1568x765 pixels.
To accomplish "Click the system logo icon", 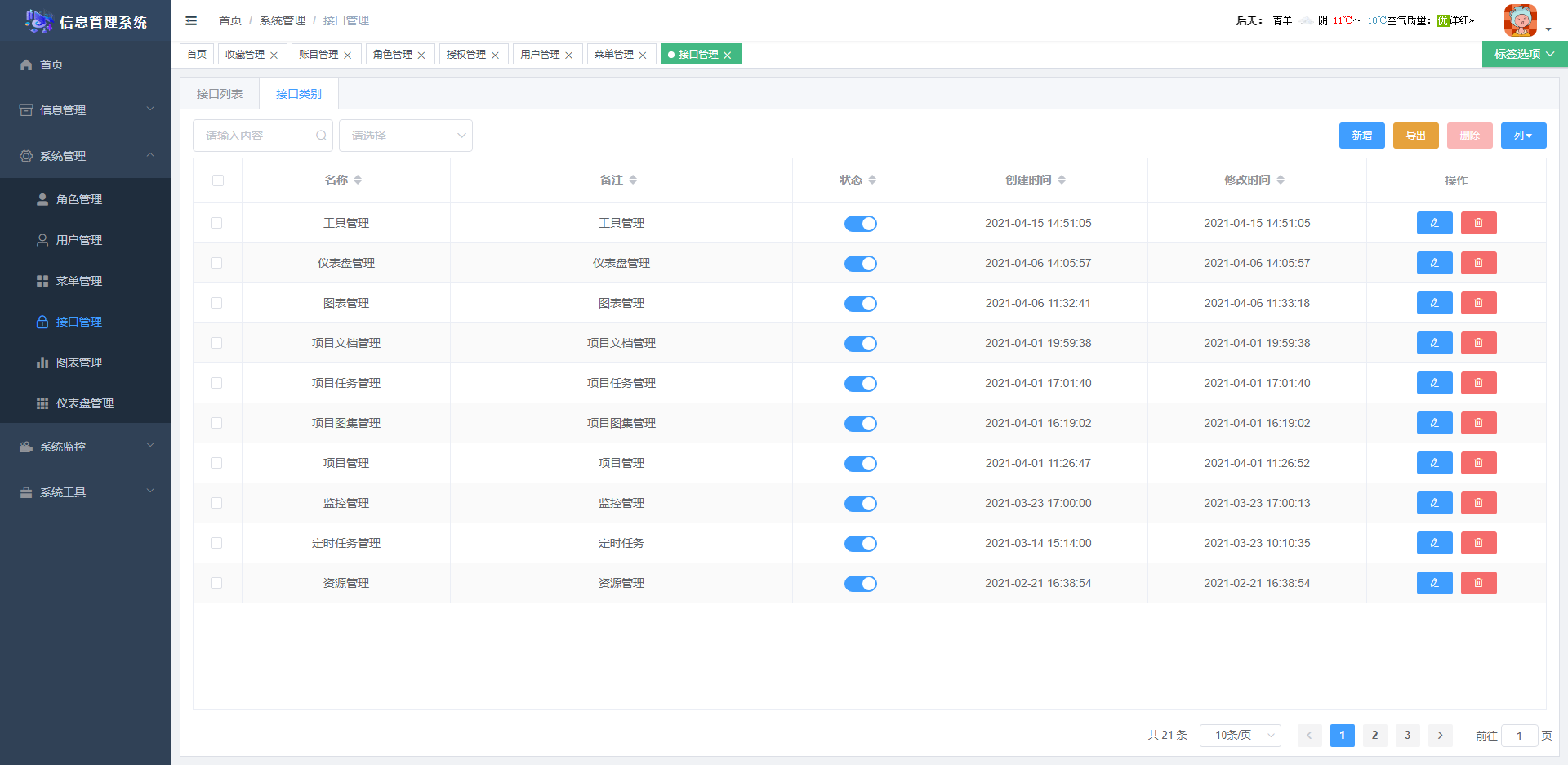I will [x=38, y=21].
